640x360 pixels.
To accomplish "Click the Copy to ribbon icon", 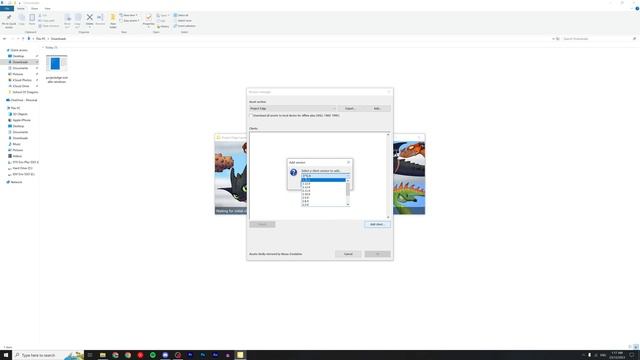I will 78,20.
